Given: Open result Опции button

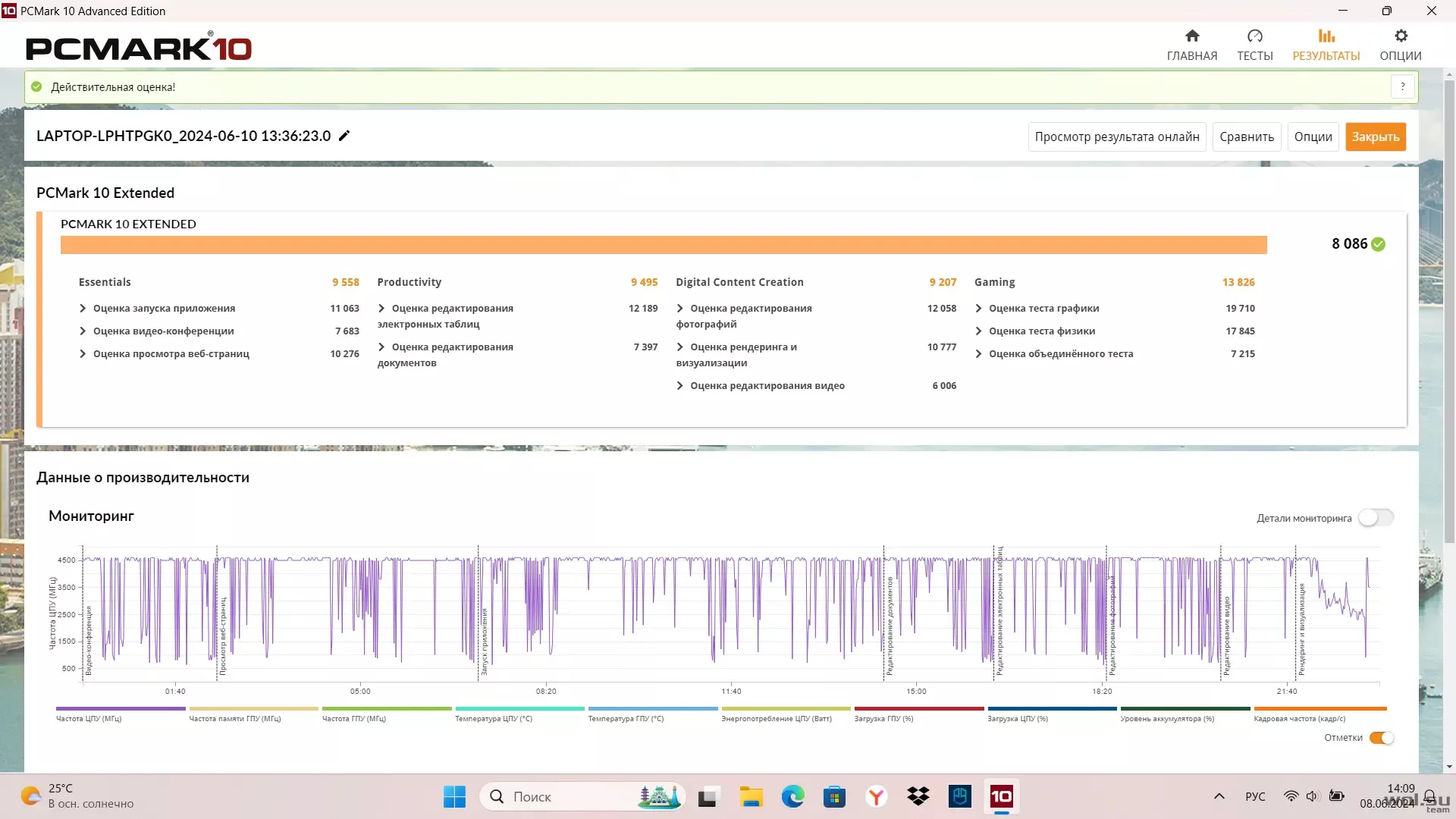Looking at the screenshot, I should [x=1313, y=137].
